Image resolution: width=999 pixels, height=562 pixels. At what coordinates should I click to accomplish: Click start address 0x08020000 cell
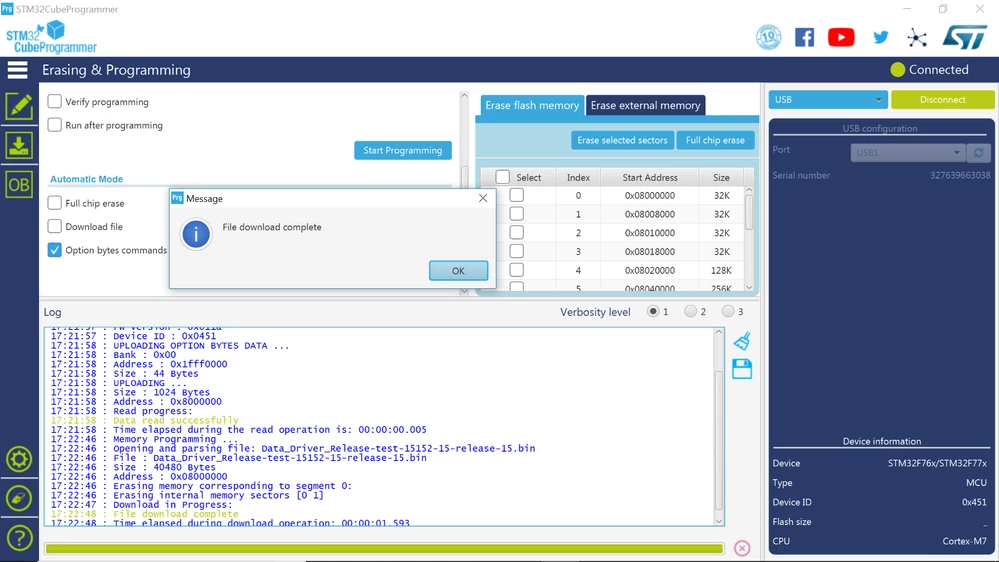(649, 270)
